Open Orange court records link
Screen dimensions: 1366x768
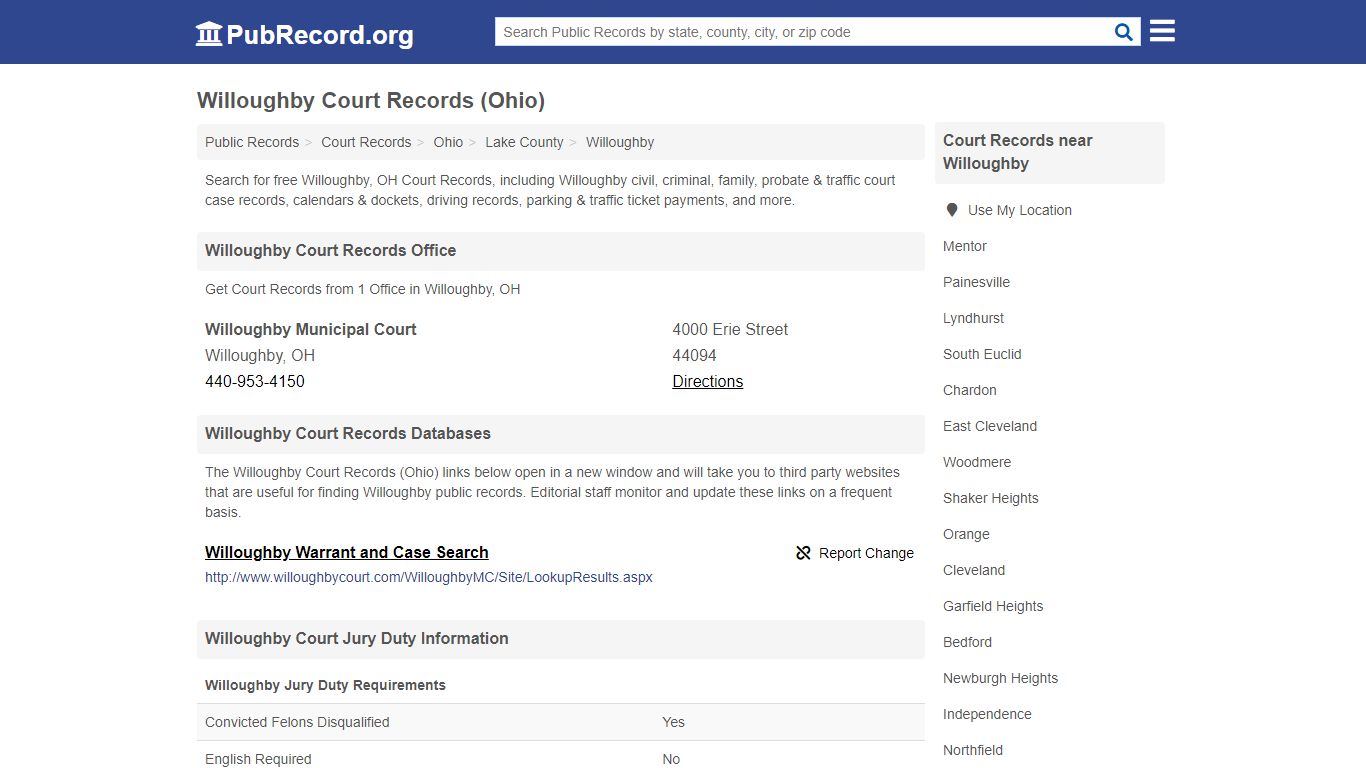coord(966,534)
